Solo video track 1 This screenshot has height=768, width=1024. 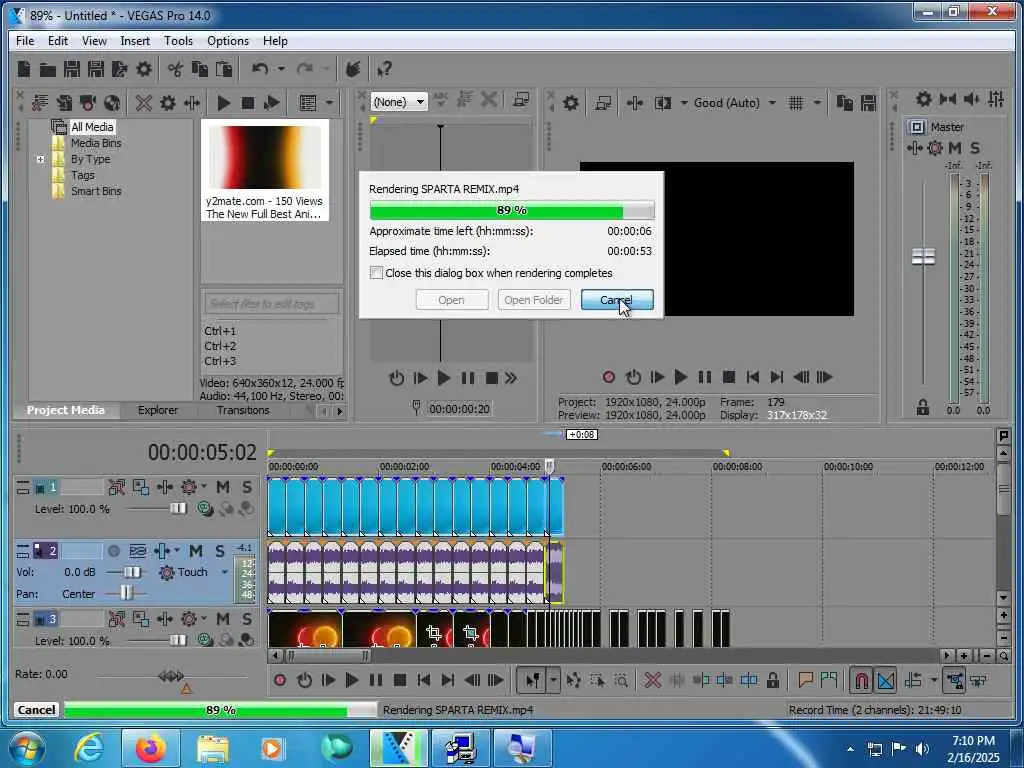(x=247, y=487)
